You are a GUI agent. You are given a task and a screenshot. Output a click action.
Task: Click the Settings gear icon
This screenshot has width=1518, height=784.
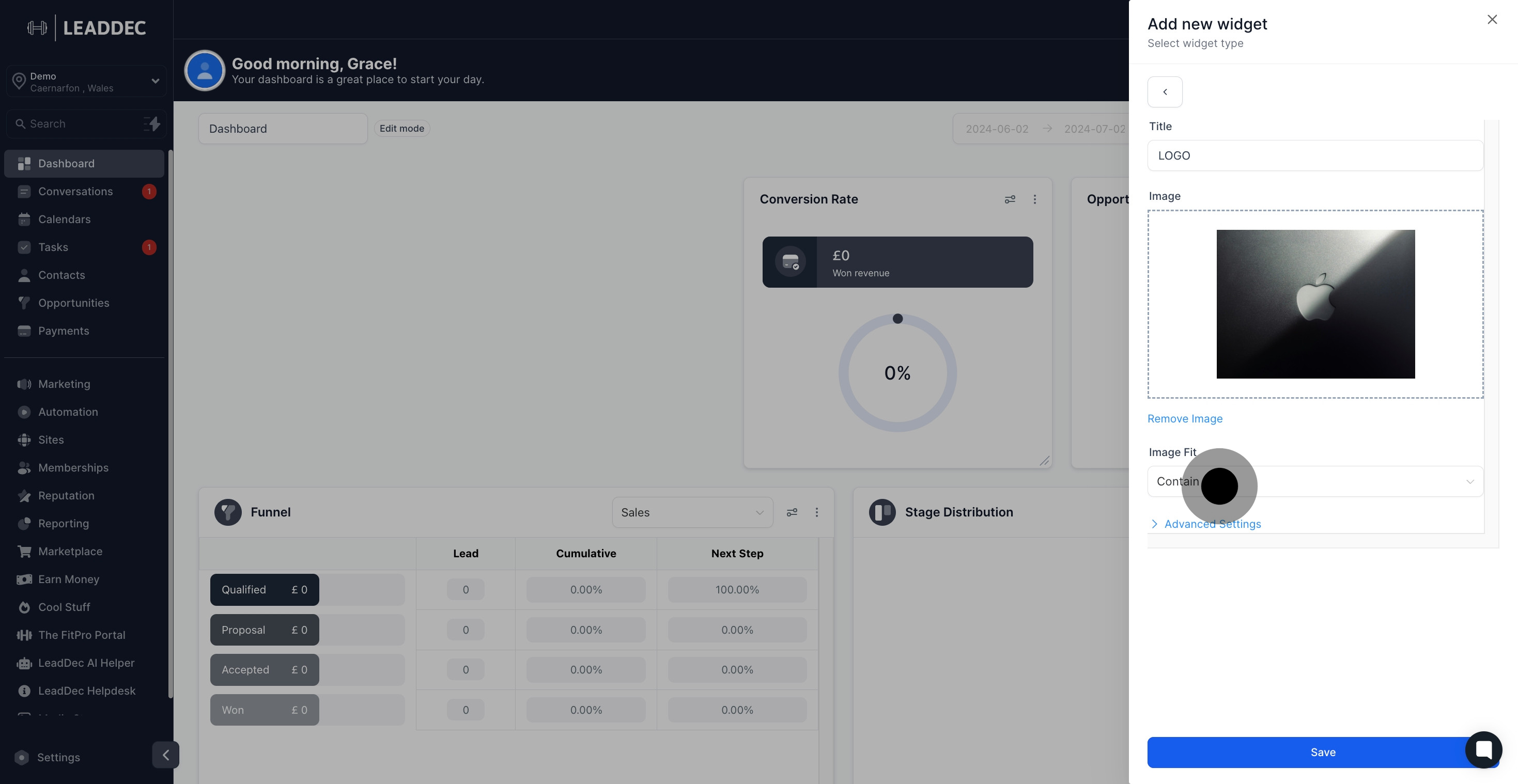click(x=22, y=758)
